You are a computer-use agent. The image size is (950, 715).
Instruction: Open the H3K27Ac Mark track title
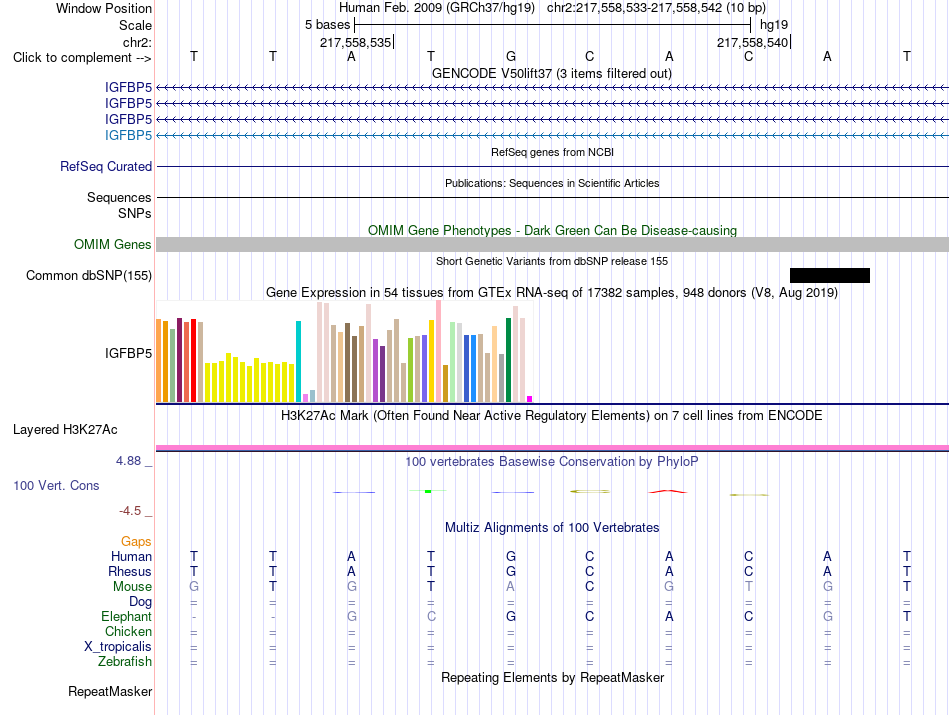(552, 416)
